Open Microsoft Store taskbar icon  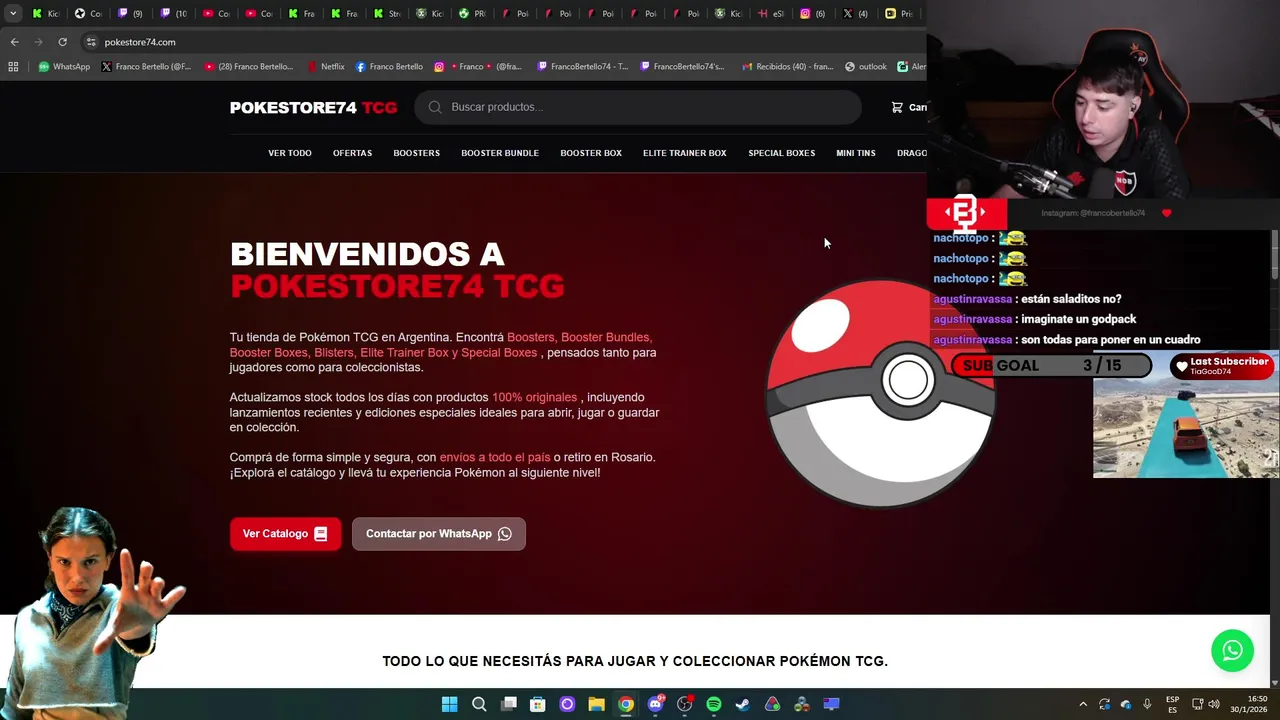click(538, 704)
